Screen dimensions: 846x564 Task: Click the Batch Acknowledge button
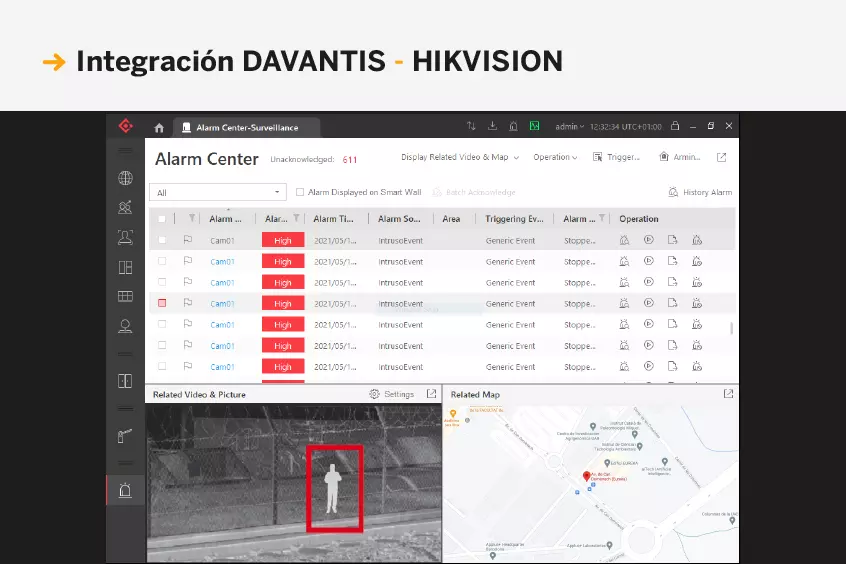[474, 192]
